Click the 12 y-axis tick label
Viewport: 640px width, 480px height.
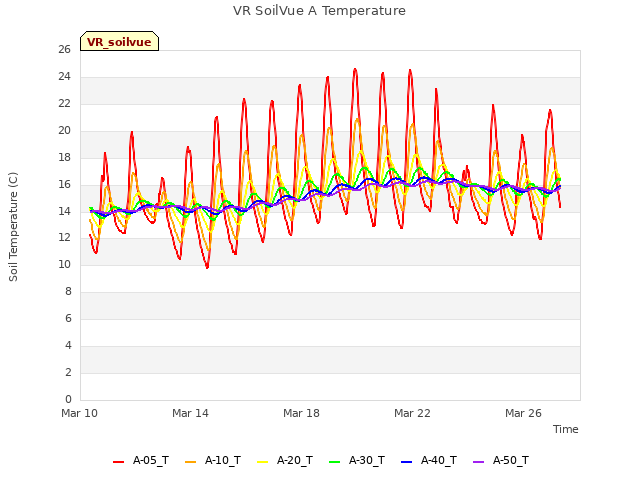pos(64,238)
